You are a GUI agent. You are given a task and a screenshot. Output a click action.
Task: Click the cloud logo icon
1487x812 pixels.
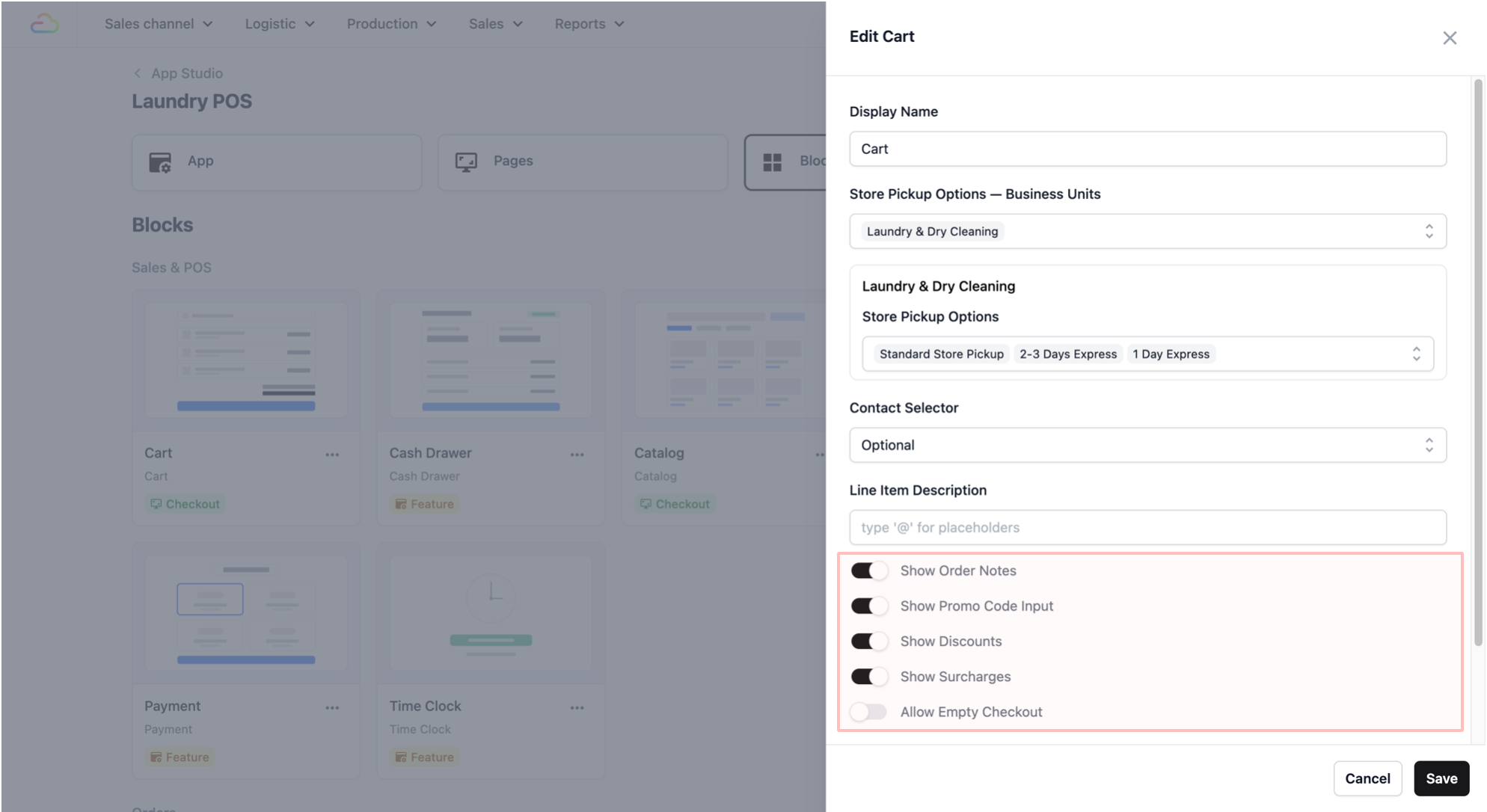(x=44, y=24)
